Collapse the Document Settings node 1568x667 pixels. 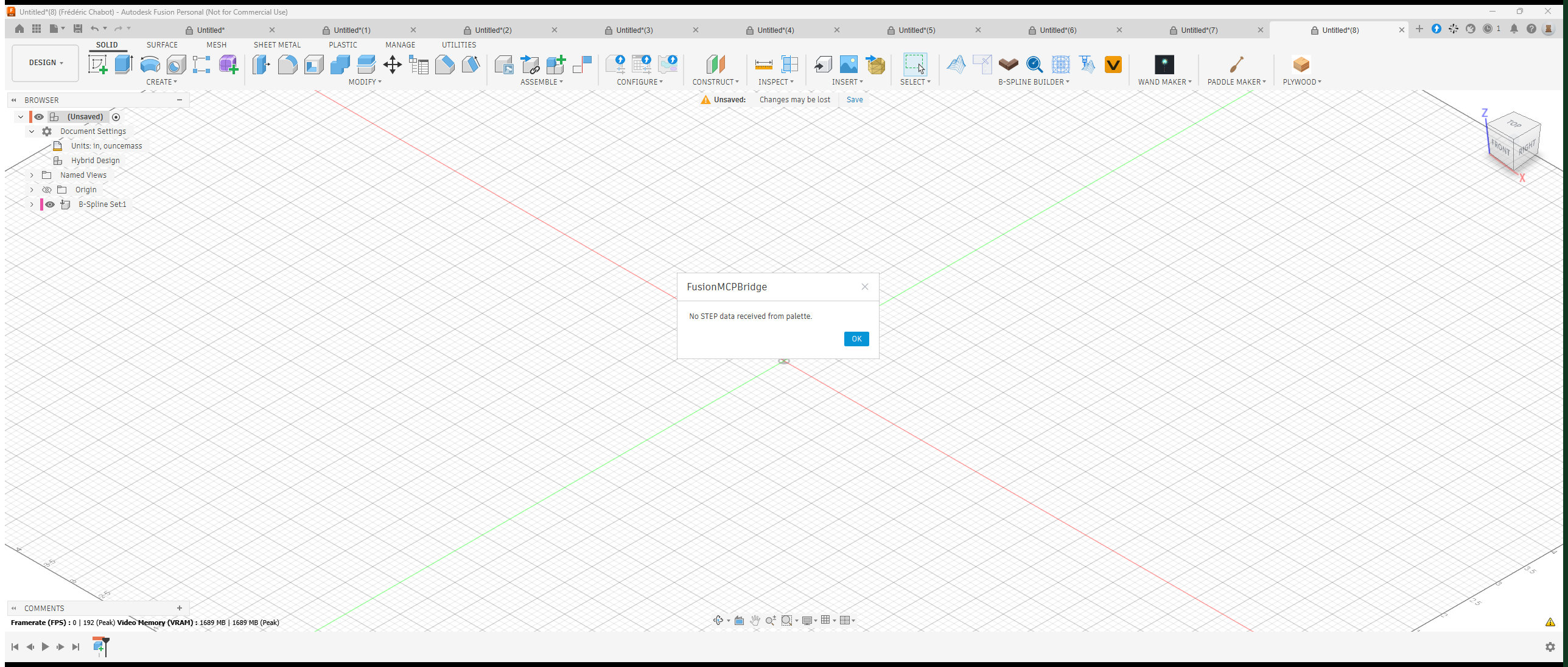(x=32, y=131)
